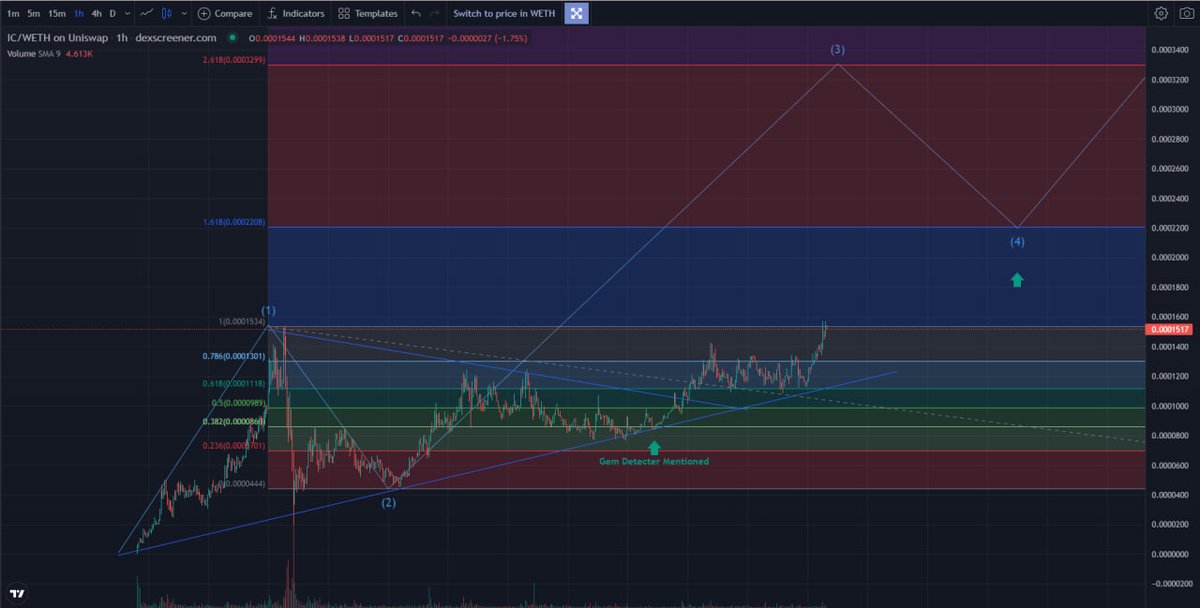This screenshot has height=608, width=1200.
Task: Click the line chart style icon
Action: (146, 14)
